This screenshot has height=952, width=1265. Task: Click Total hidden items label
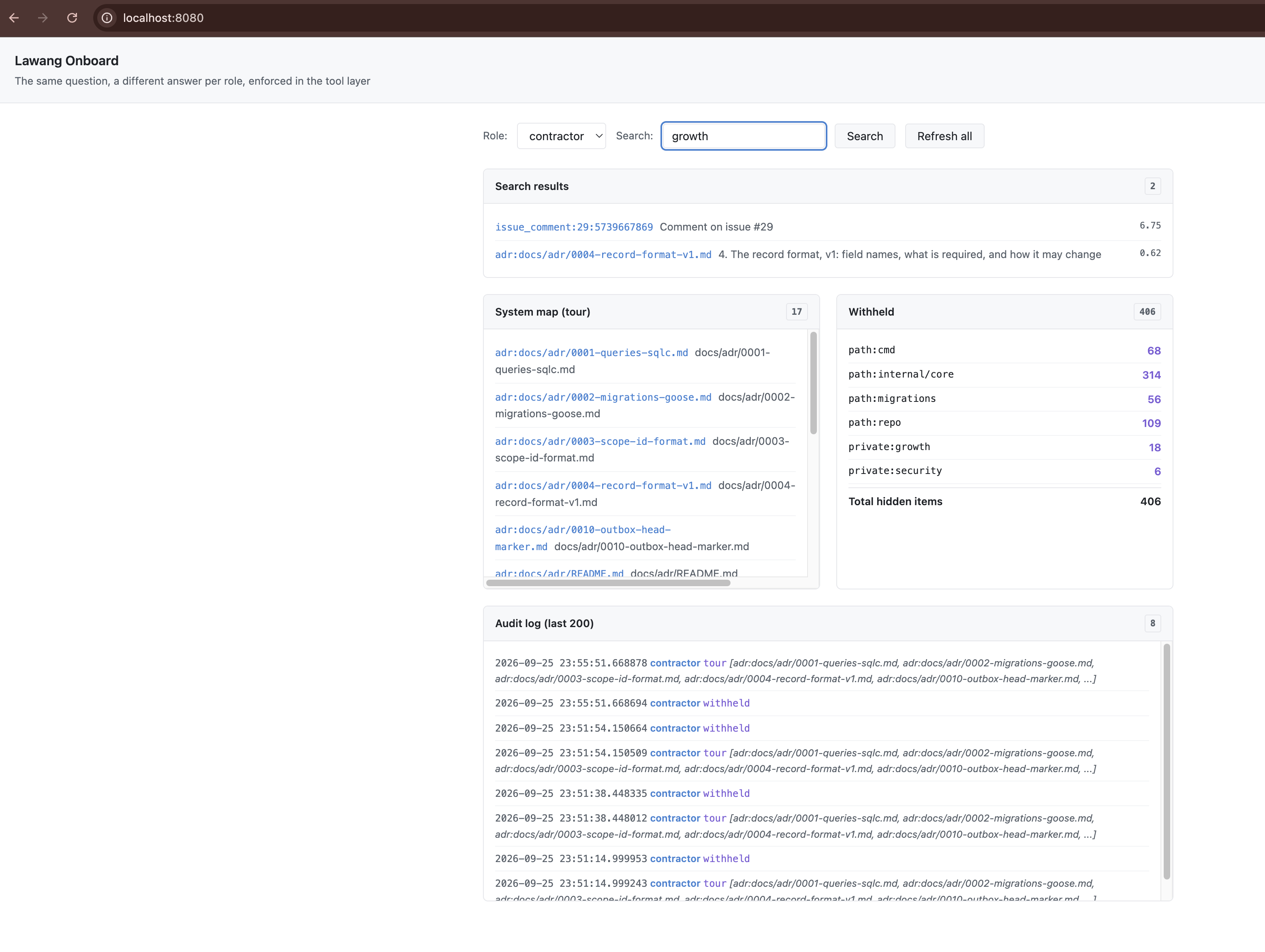(x=895, y=502)
